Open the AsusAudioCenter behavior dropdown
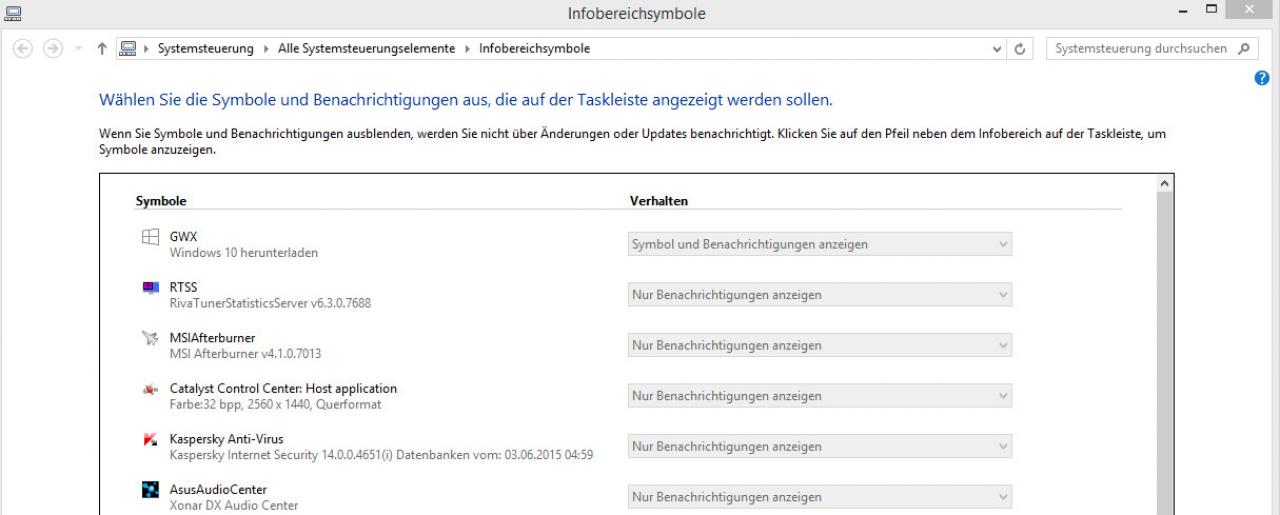1280x515 pixels. tap(819, 497)
